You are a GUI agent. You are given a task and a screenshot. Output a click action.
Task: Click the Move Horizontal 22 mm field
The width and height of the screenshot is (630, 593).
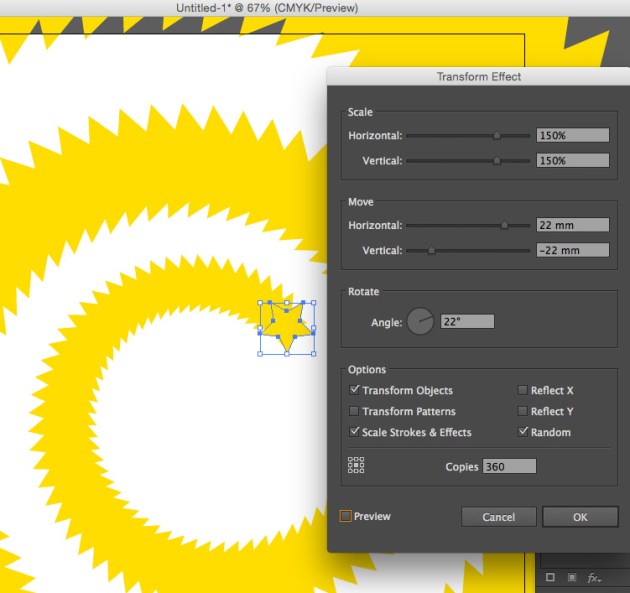pyautogui.click(x=572, y=225)
